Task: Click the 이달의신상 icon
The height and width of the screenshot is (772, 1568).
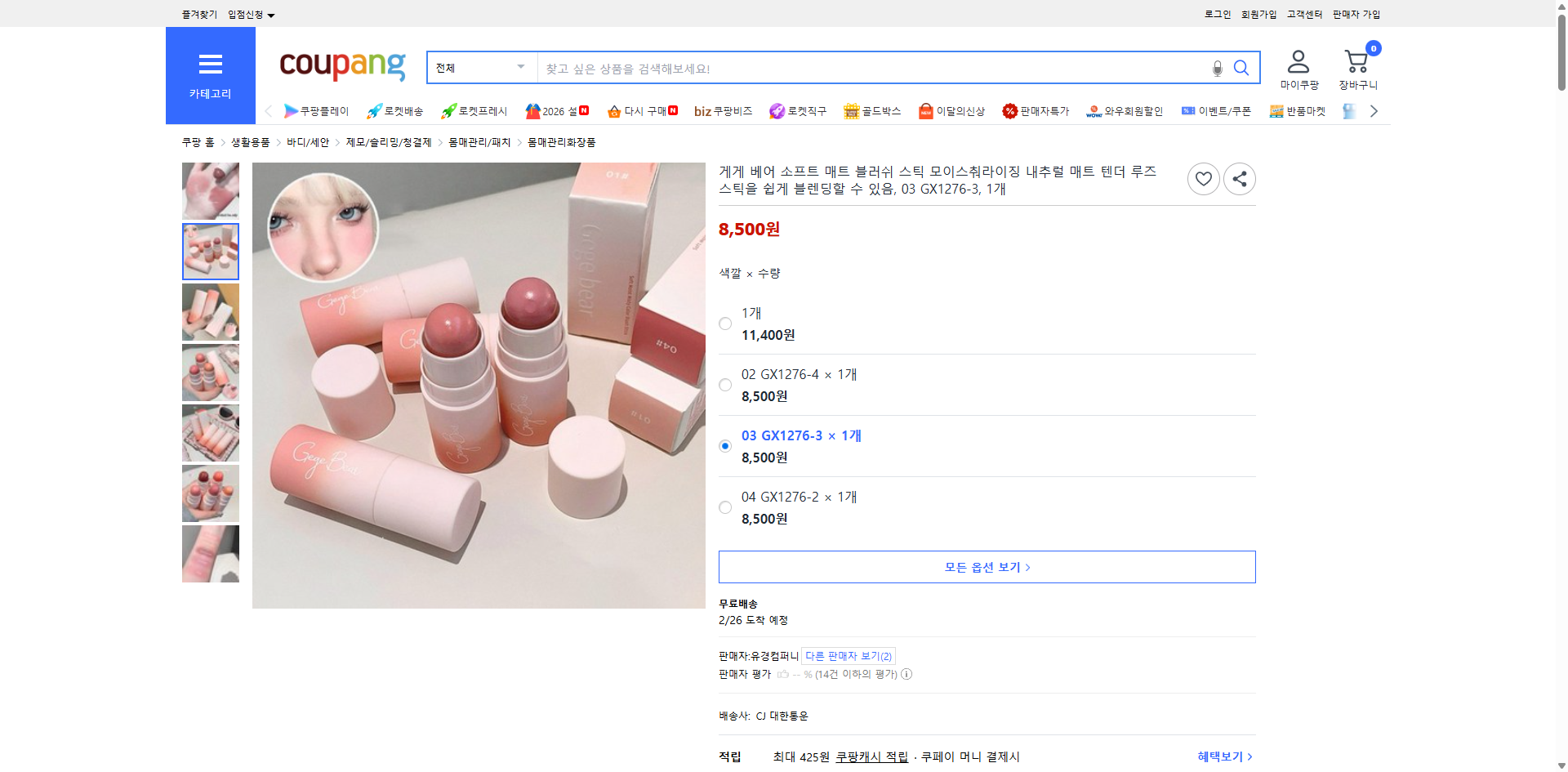Action: coord(951,111)
